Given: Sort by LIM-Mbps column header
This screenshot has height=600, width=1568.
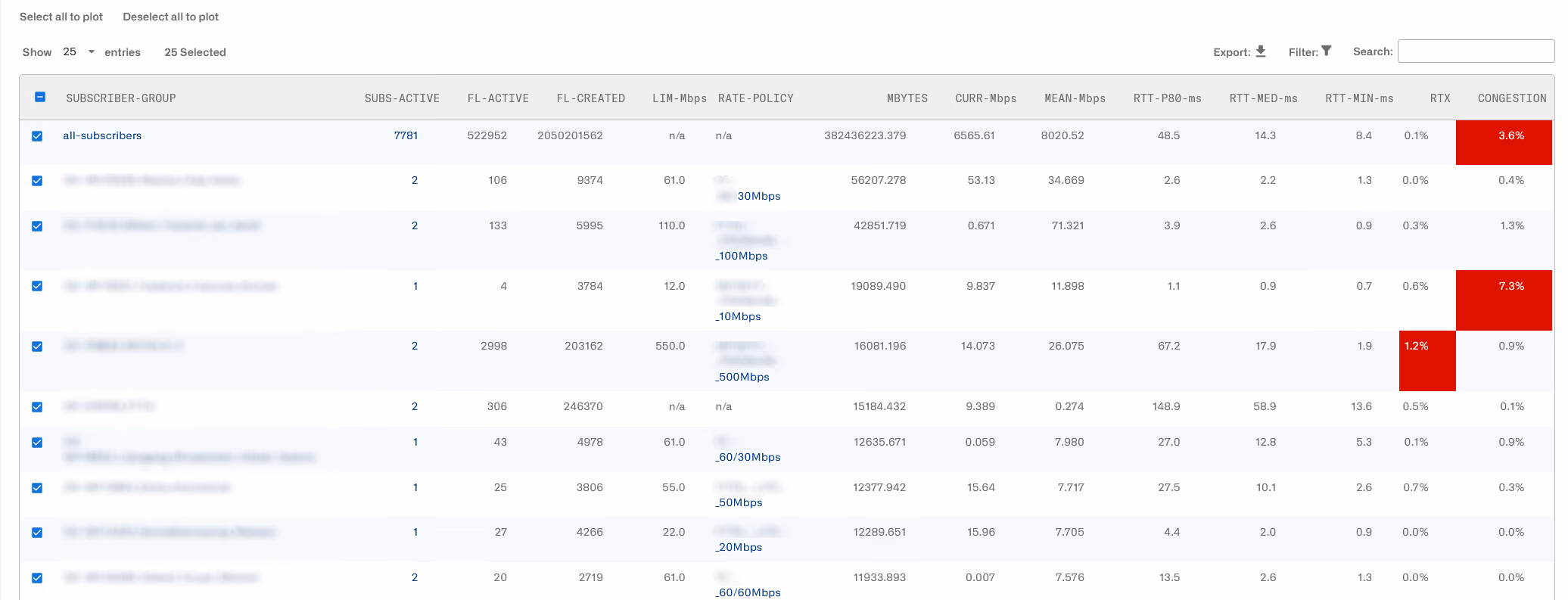Looking at the screenshot, I should (x=680, y=98).
